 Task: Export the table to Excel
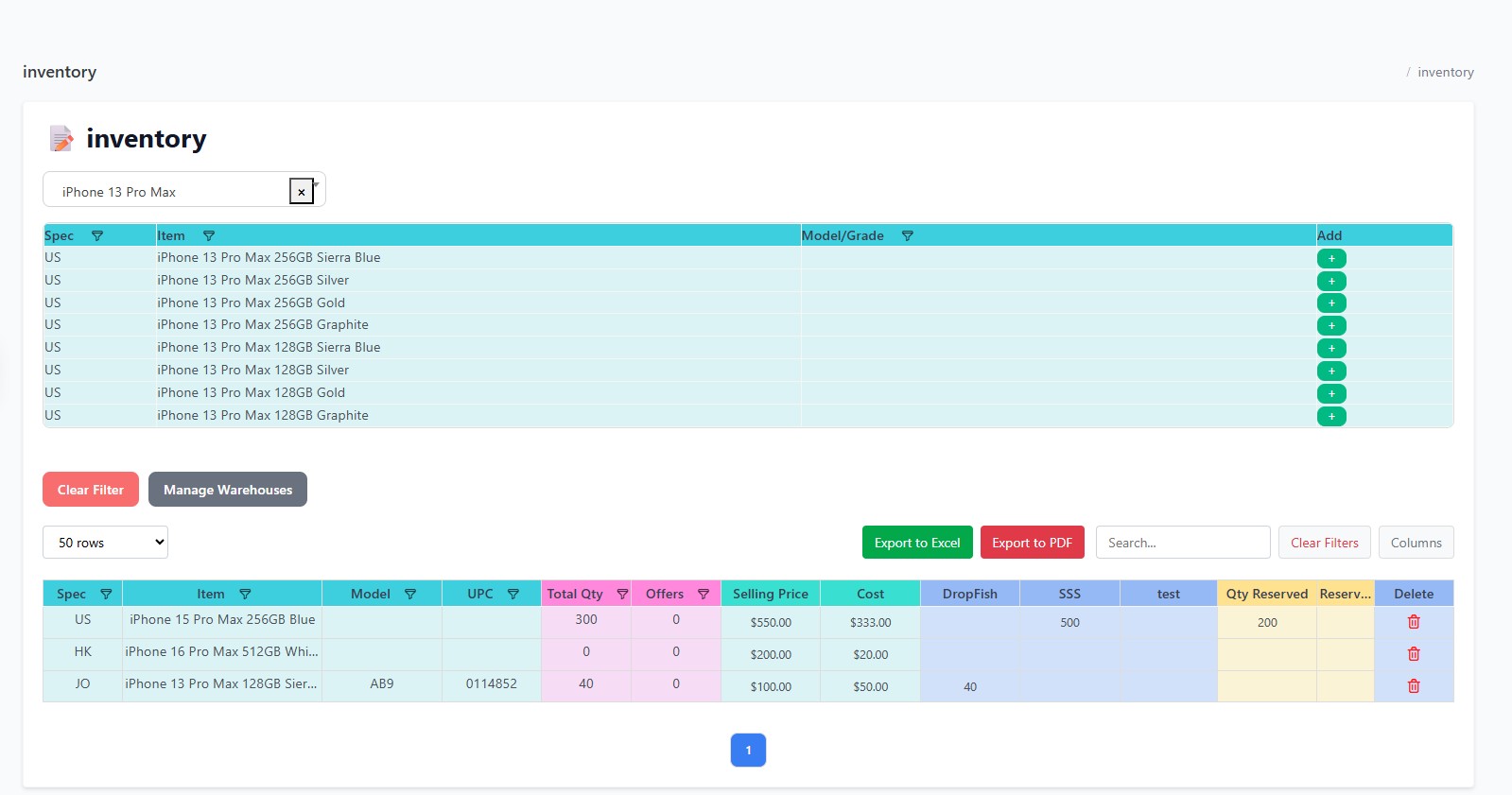point(917,543)
